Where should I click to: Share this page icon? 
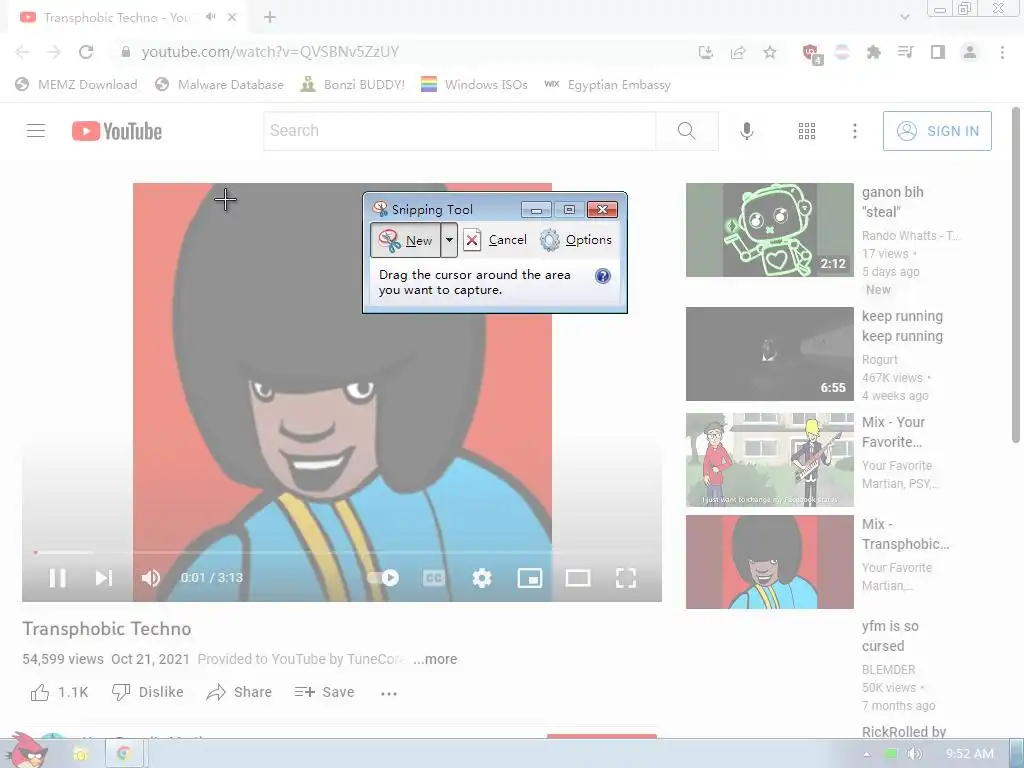tap(738, 52)
